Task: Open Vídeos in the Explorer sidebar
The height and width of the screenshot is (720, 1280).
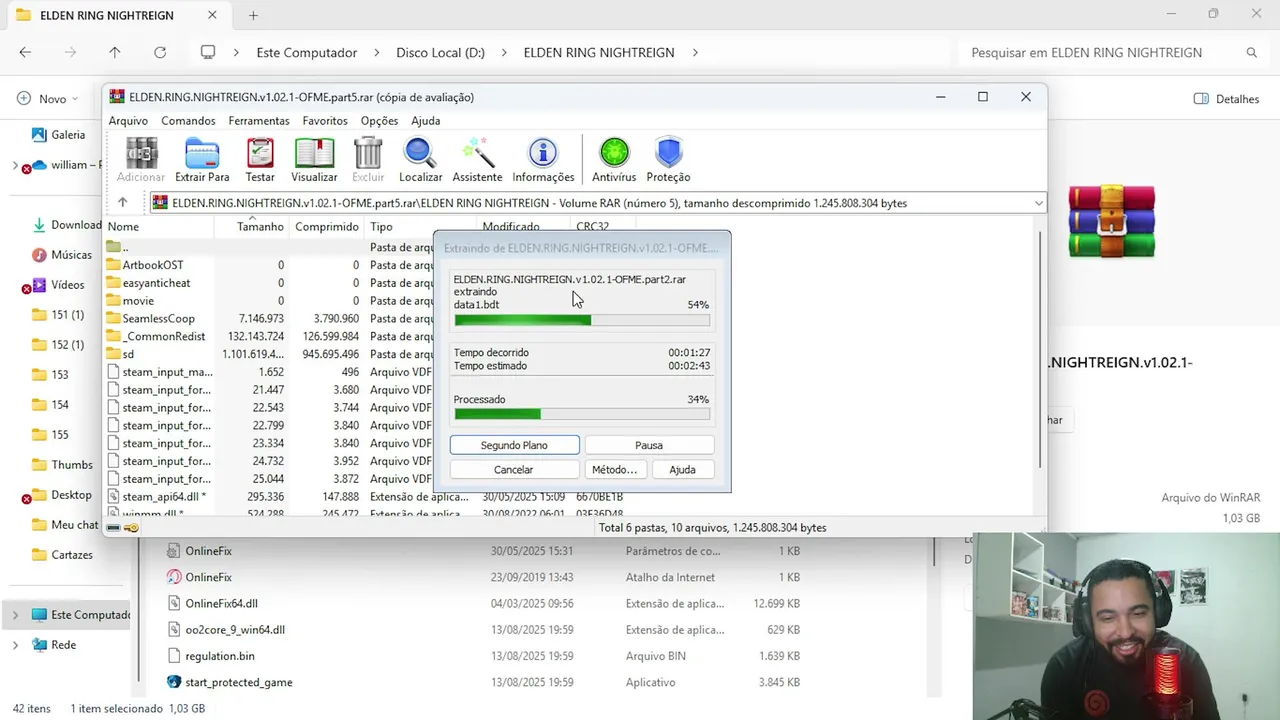Action: (58, 285)
